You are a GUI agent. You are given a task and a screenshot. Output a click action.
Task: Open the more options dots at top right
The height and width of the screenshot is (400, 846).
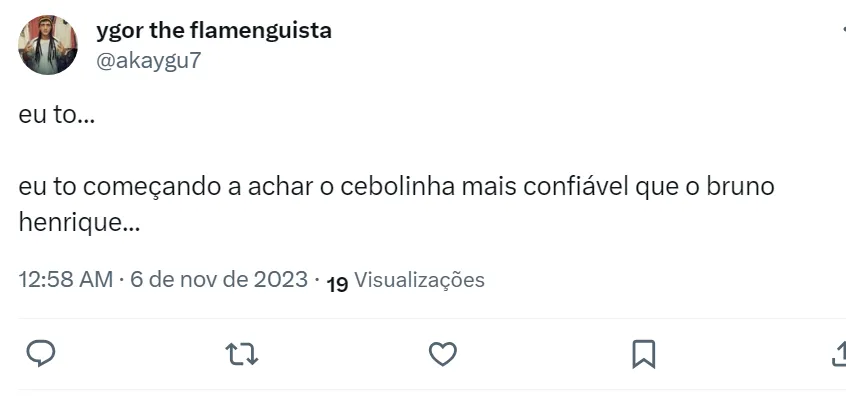coord(840,30)
